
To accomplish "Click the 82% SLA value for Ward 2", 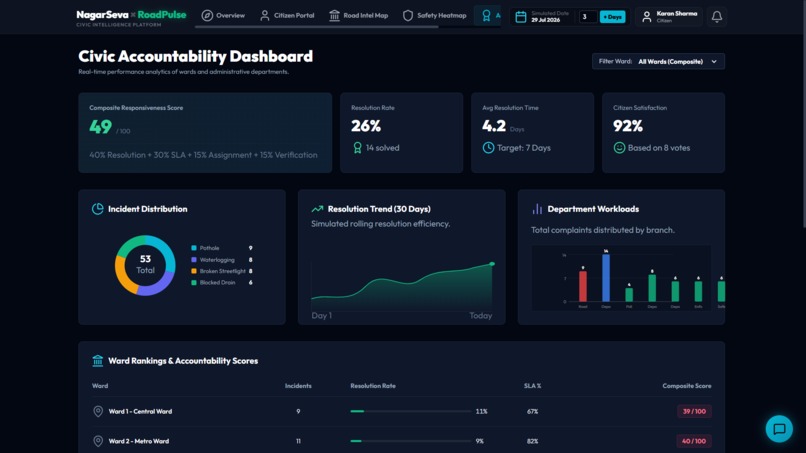I will [x=533, y=441].
